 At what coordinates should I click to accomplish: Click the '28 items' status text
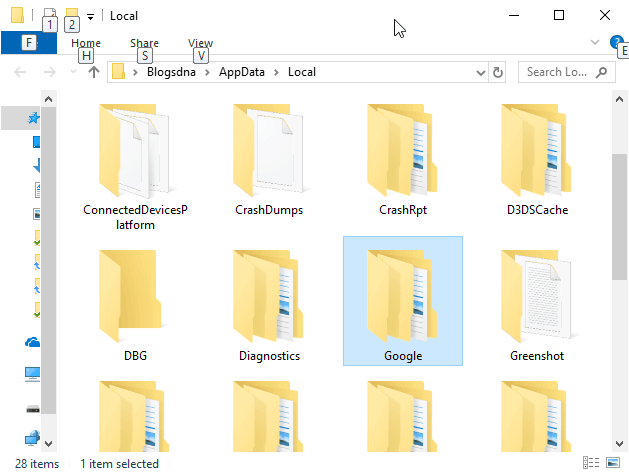click(x=37, y=464)
